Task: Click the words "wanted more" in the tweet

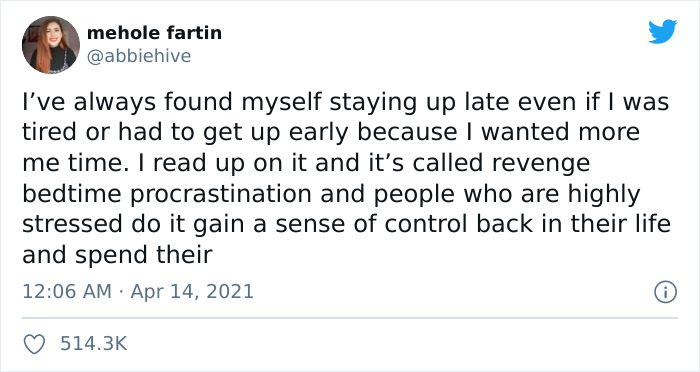Action: tap(561, 132)
